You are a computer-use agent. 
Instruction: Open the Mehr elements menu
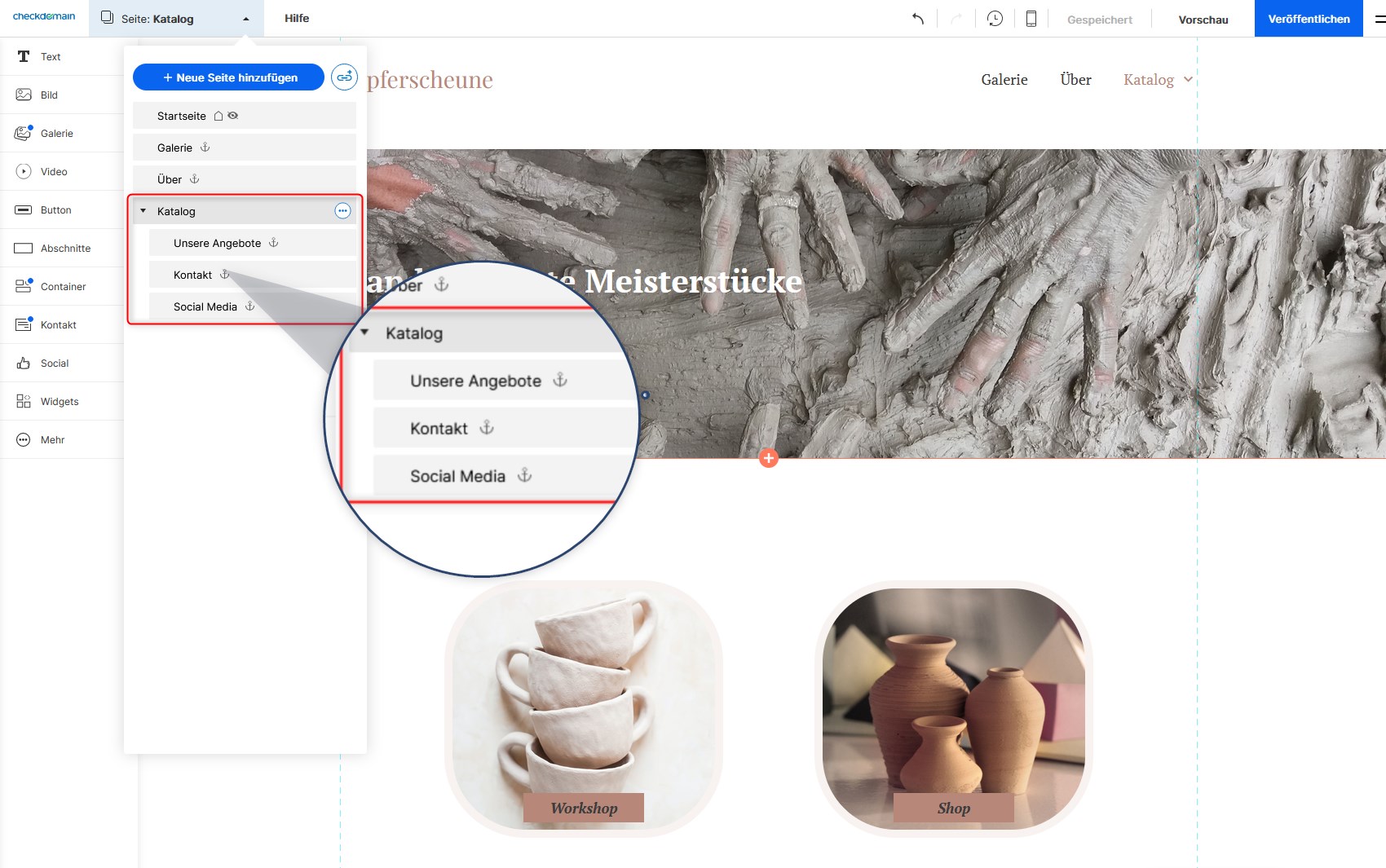pos(52,440)
